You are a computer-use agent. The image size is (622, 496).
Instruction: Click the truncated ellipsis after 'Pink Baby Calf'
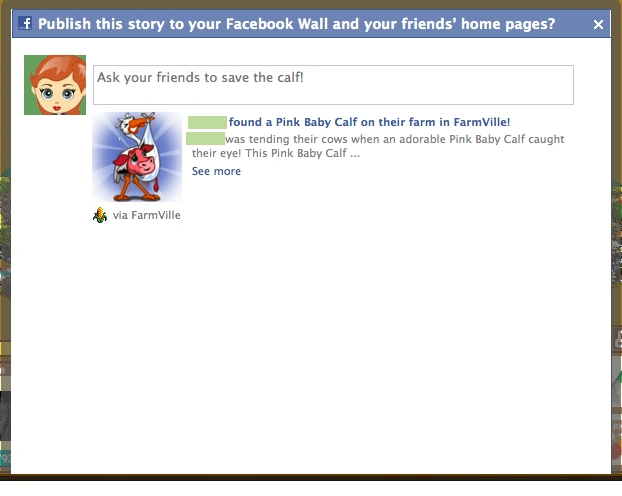pos(355,153)
